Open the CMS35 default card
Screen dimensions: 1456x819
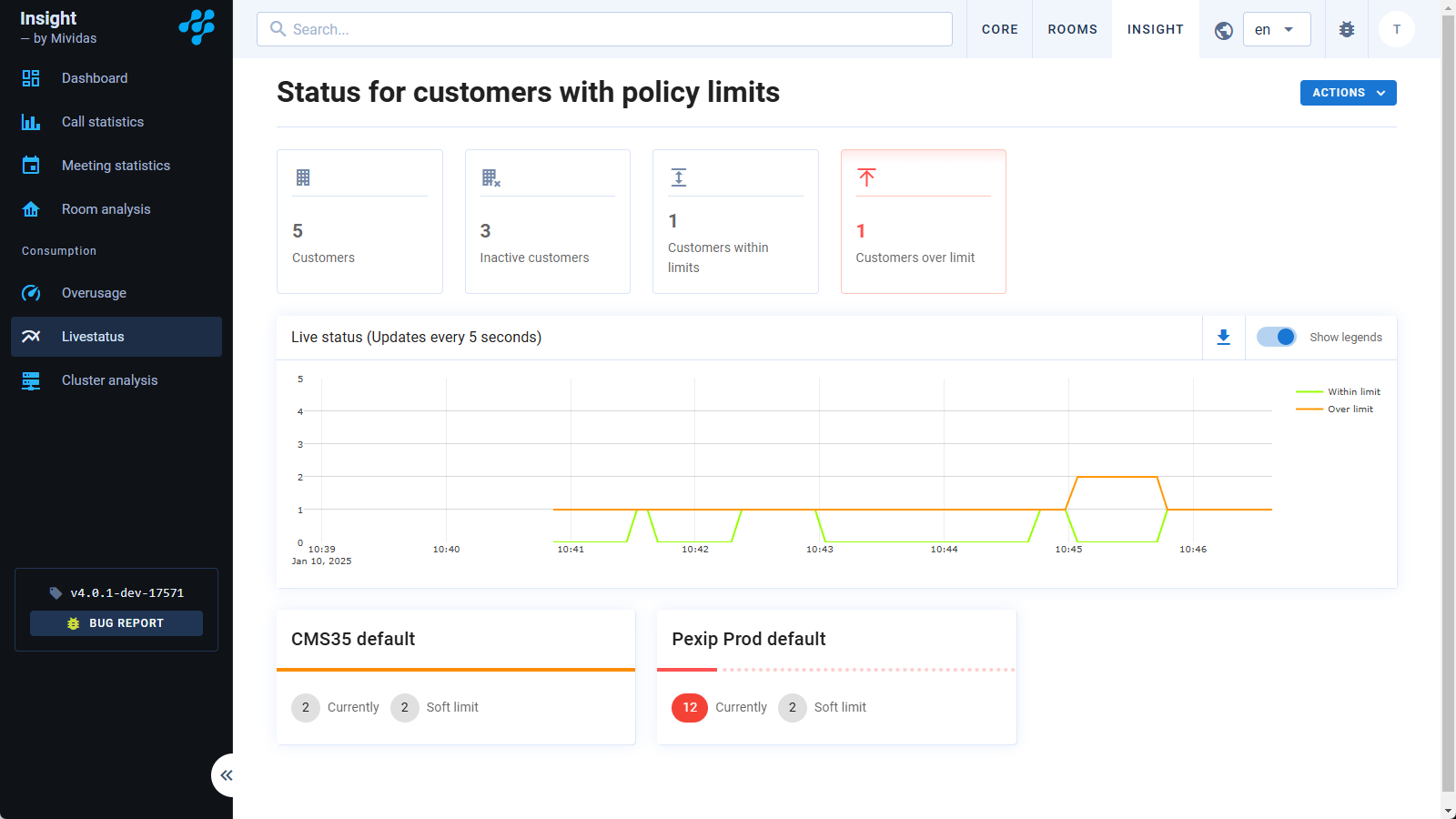click(x=456, y=677)
